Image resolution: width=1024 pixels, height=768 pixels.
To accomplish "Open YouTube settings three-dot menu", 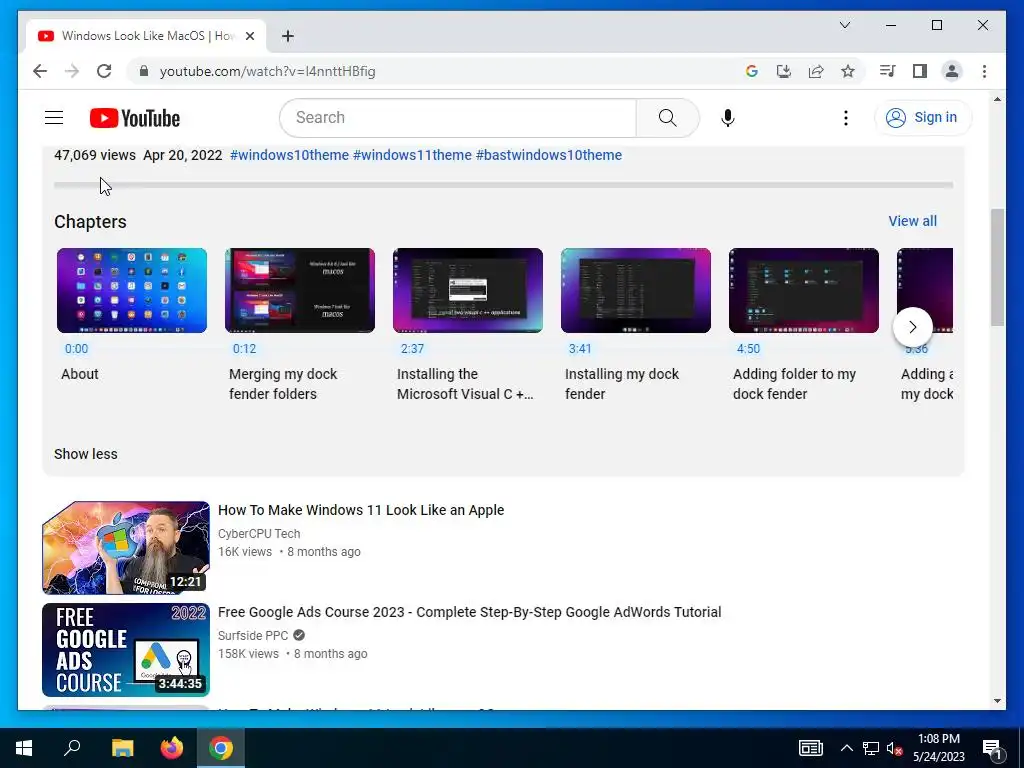I will pyautogui.click(x=846, y=118).
